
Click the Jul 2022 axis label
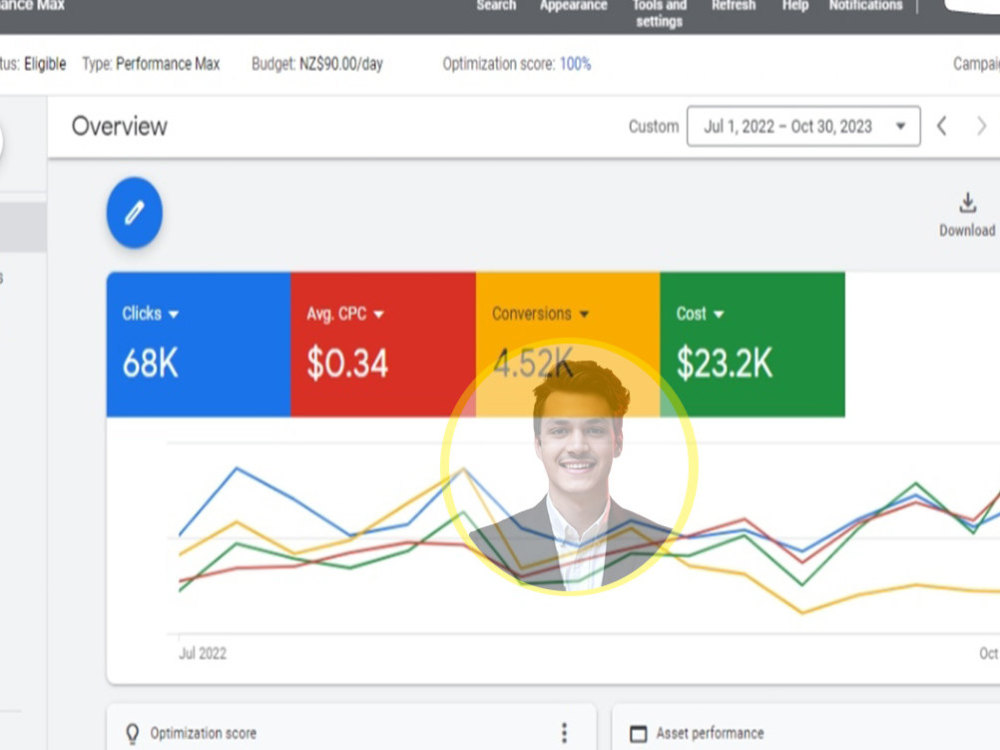click(202, 653)
